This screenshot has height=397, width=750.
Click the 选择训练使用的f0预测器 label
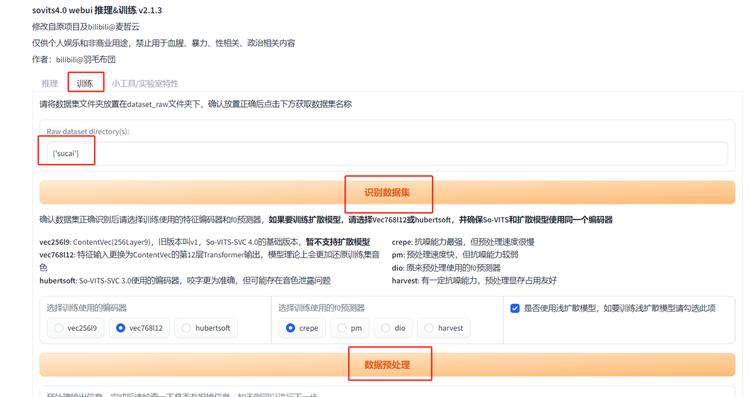click(321, 308)
